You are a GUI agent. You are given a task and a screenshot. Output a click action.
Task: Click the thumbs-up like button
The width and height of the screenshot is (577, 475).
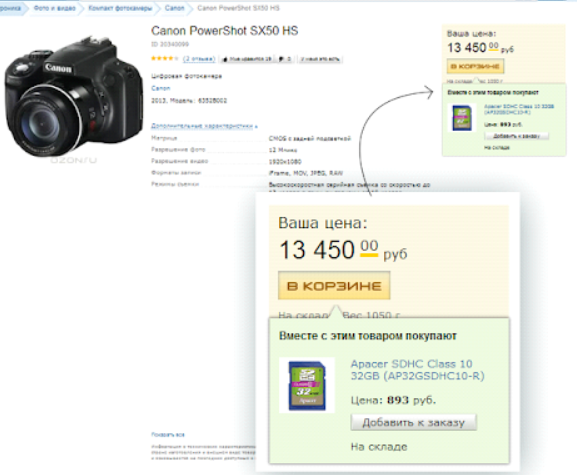tap(247, 59)
